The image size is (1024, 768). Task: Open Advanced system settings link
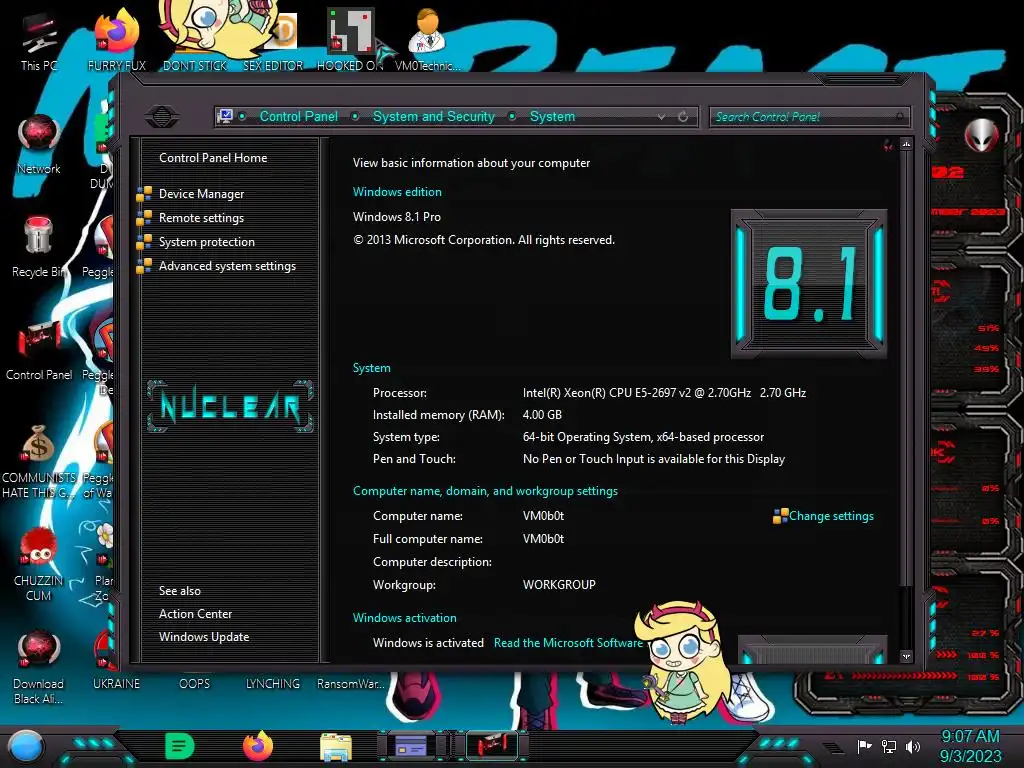(227, 266)
